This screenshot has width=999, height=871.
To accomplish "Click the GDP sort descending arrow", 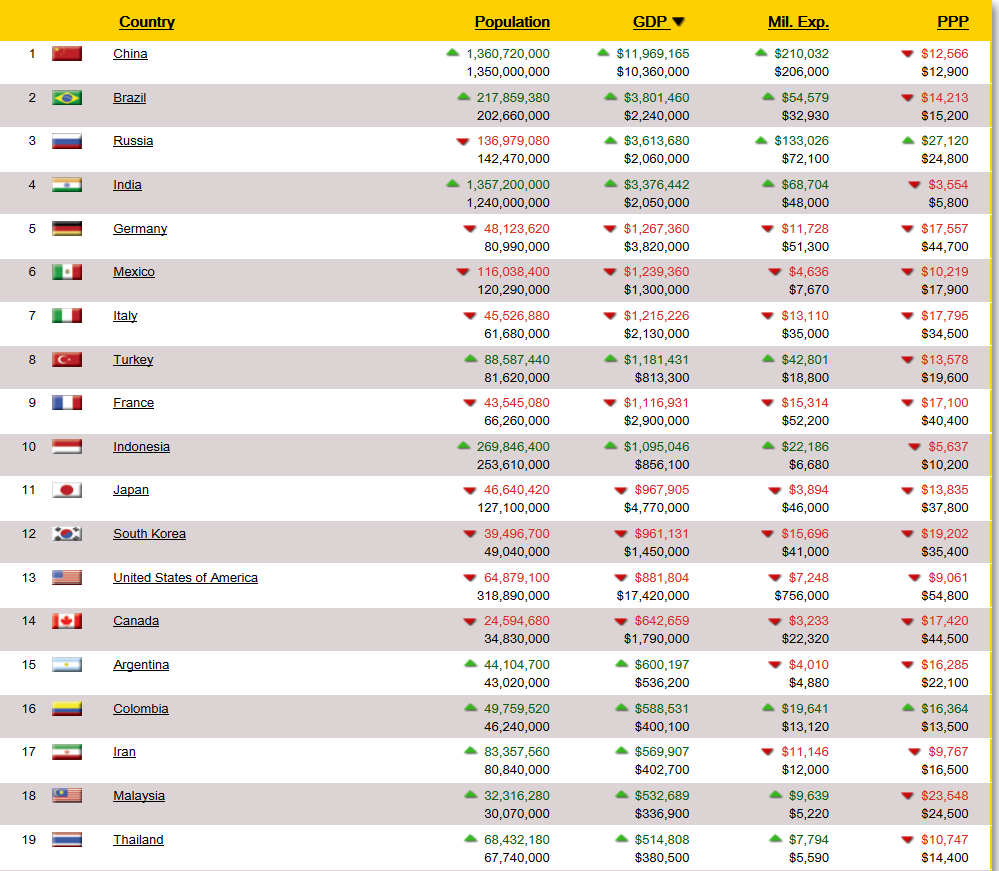I will tap(678, 22).
